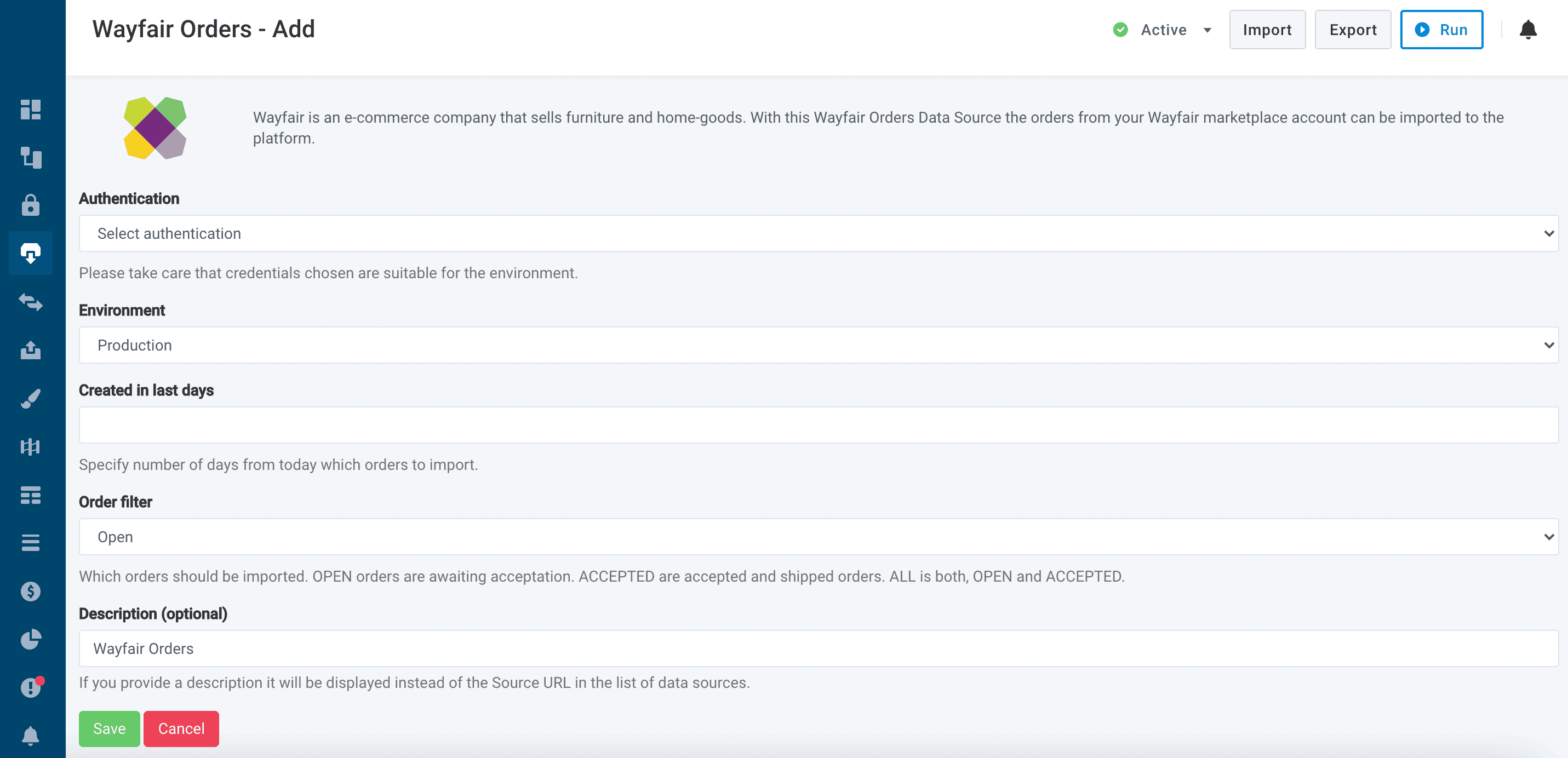The height and width of the screenshot is (758, 1568).
Task: Expand the Order filter dropdown
Action: [818, 537]
